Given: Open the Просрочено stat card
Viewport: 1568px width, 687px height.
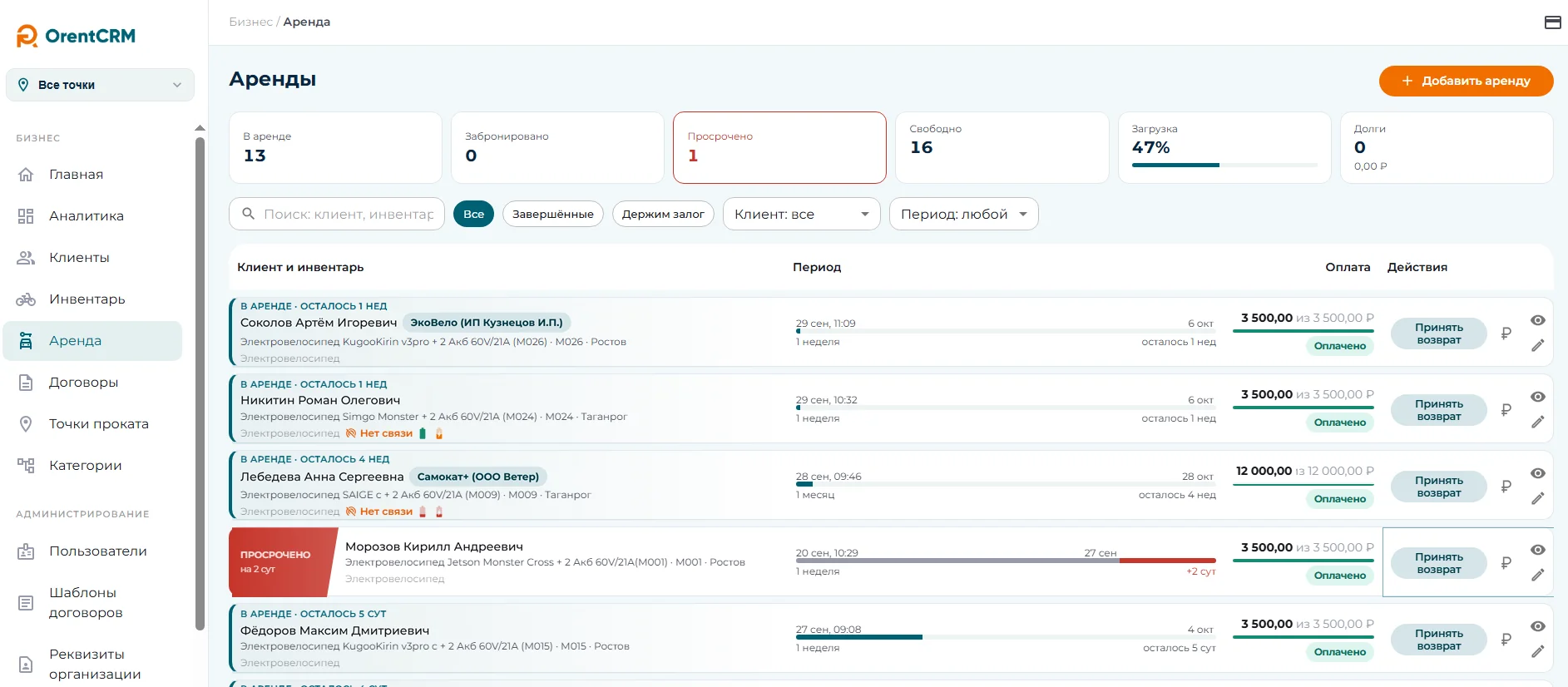Looking at the screenshot, I should coord(779,147).
